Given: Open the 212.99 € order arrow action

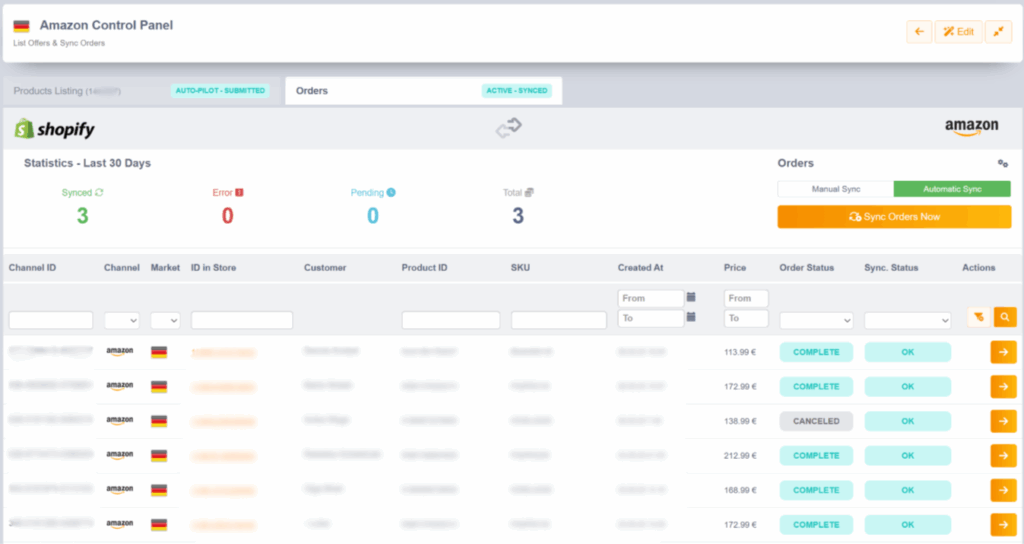Looking at the screenshot, I should click(1004, 456).
